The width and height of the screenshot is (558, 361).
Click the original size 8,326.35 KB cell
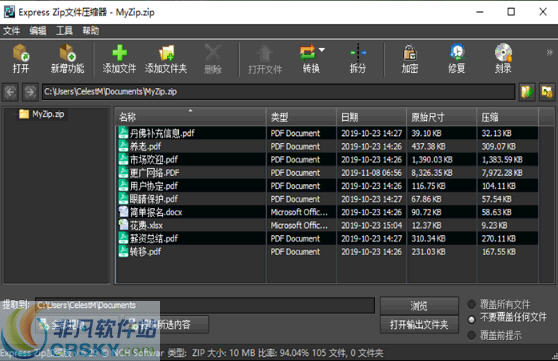[432, 173]
